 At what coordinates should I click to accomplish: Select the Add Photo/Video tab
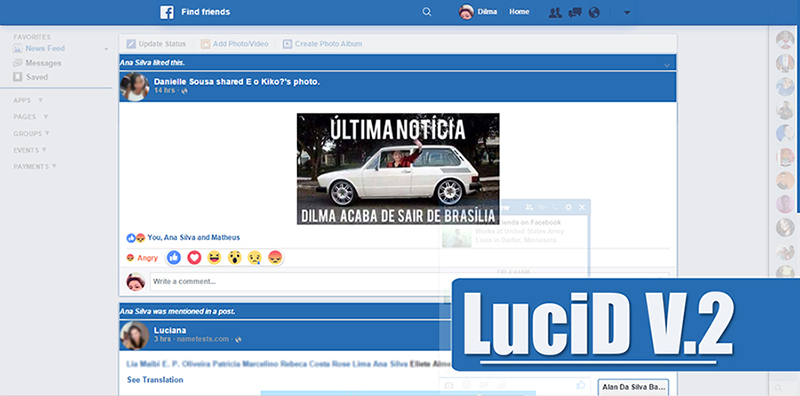pyautogui.click(x=234, y=44)
